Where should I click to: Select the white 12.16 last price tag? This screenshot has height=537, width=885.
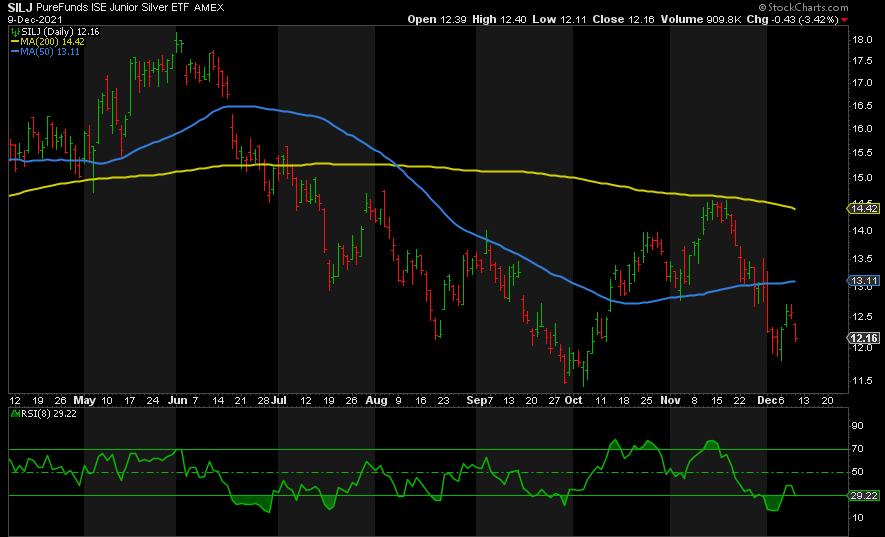tap(863, 338)
